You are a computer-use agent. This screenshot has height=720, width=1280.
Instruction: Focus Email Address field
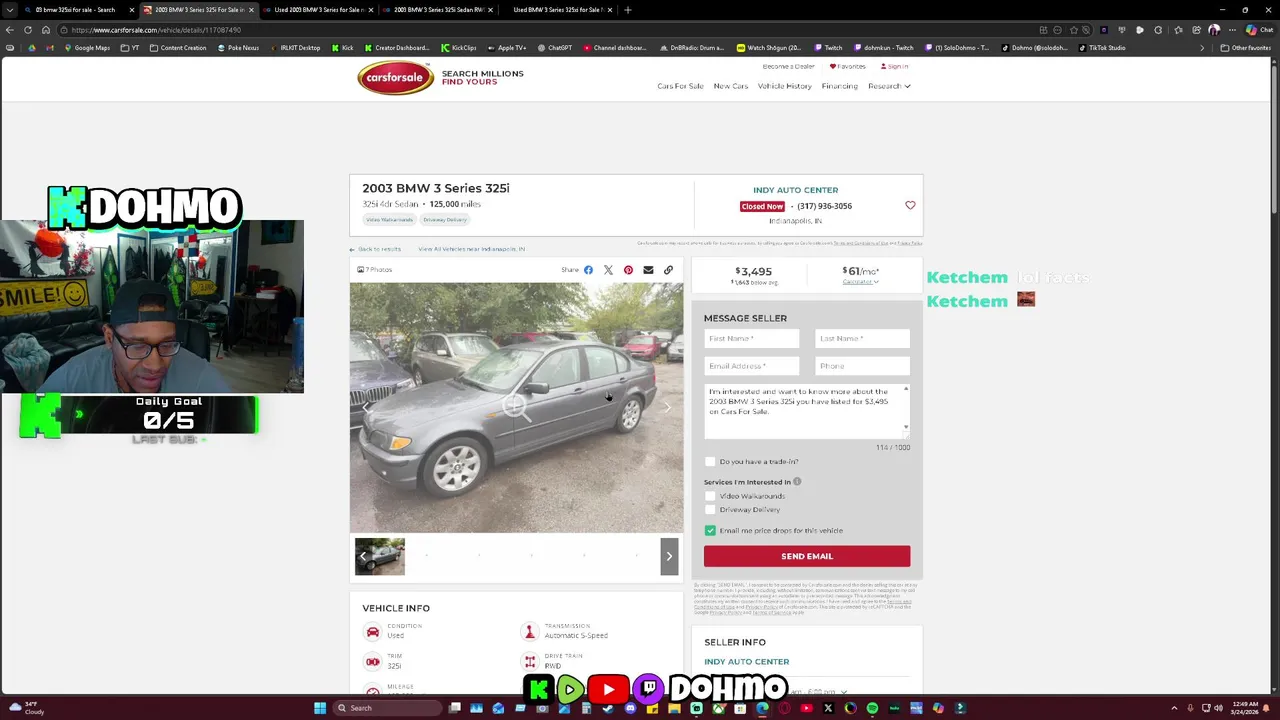pyautogui.click(x=752, y=366)
